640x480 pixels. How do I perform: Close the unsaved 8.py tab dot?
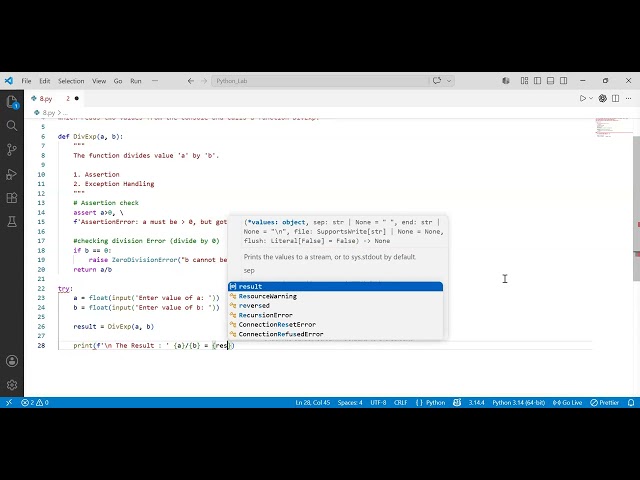[76, 98]
